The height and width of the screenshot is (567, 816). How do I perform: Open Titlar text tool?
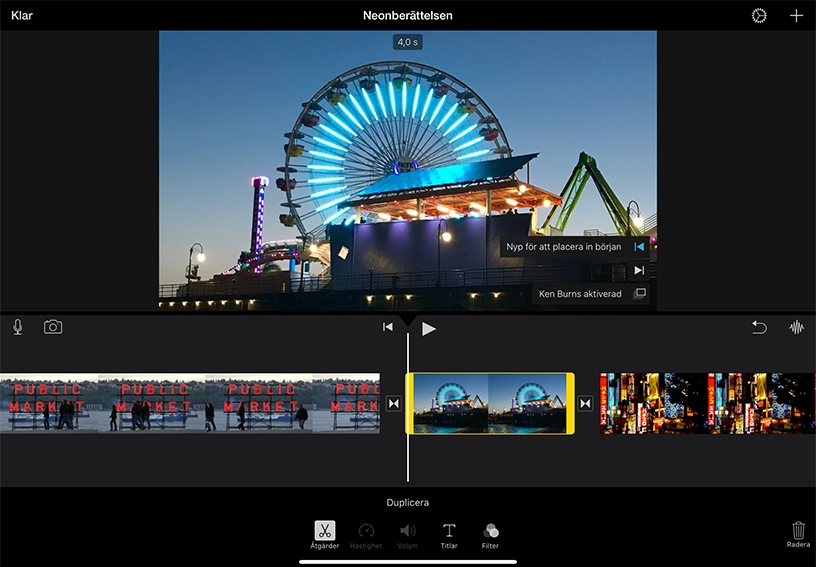tap(449, 535)
